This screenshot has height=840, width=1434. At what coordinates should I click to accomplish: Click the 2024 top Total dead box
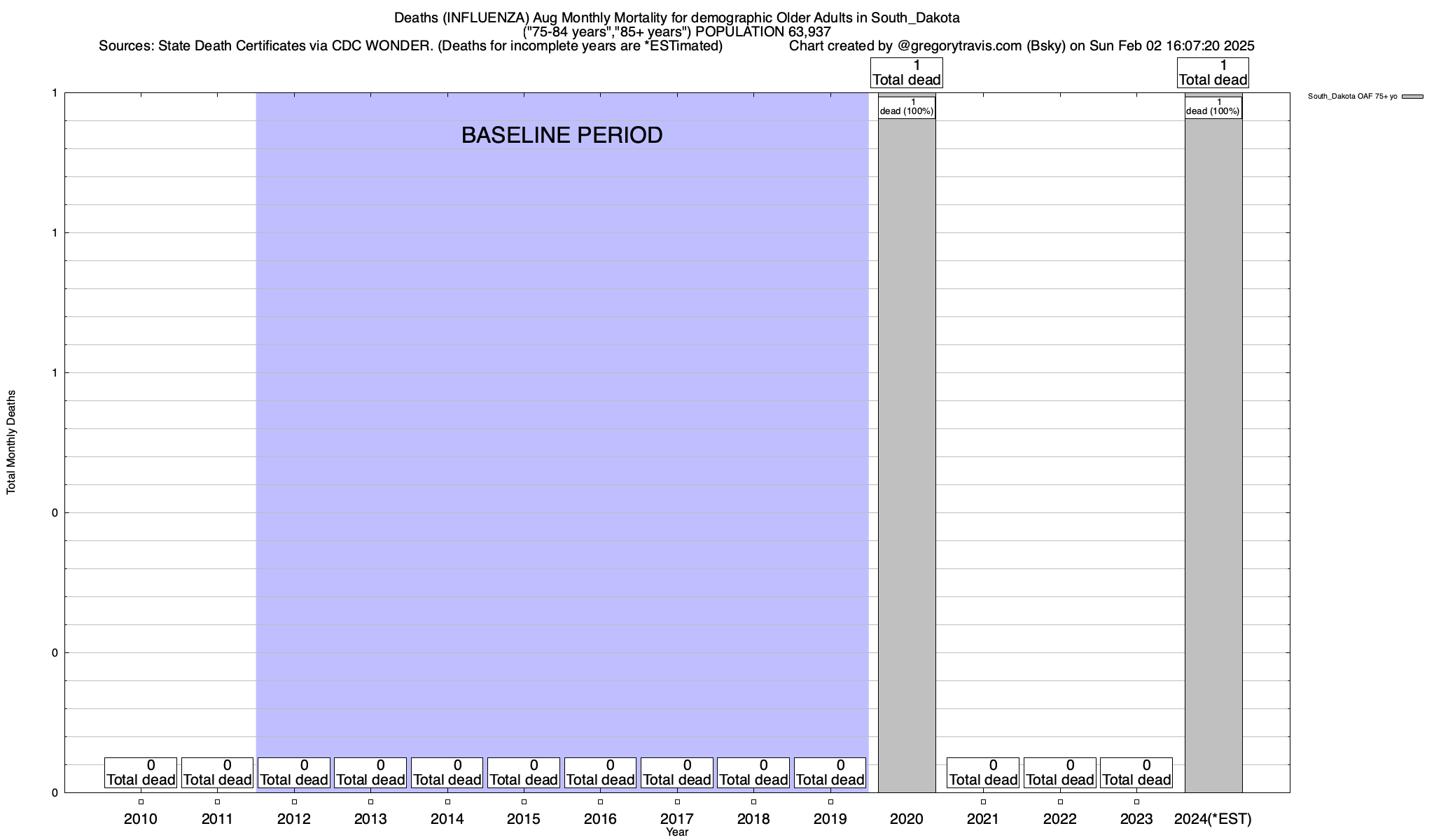1213,73
